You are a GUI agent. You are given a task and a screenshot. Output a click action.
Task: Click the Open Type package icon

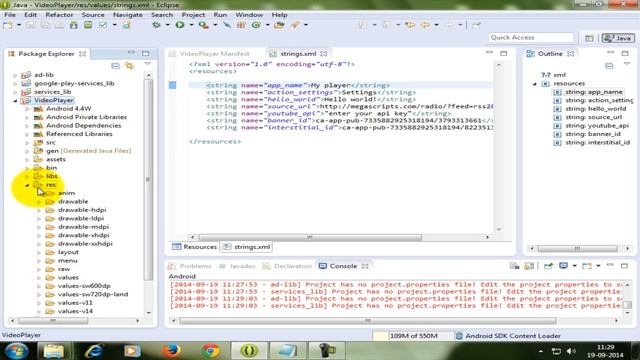(279, 25)
